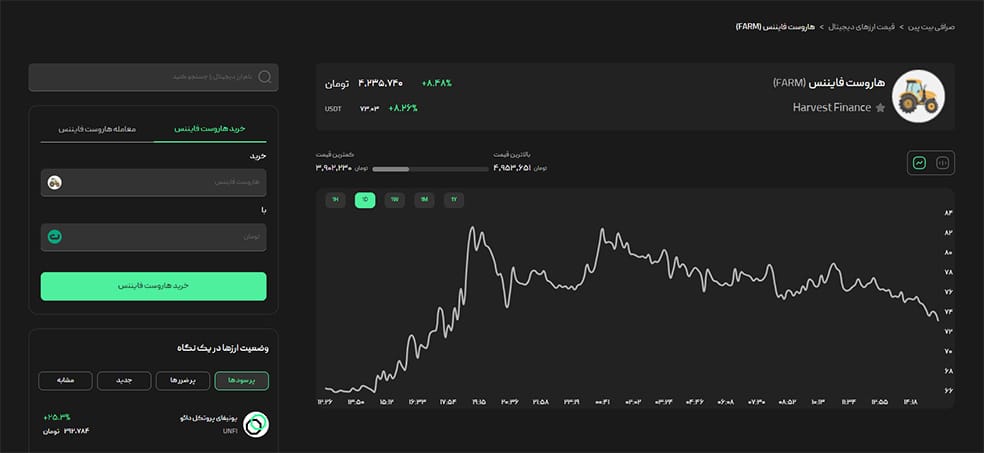The height and width of the screenshot is (453, 984).
Task: Select the 1D chart timeframe
Action: (x=365, y=200)
